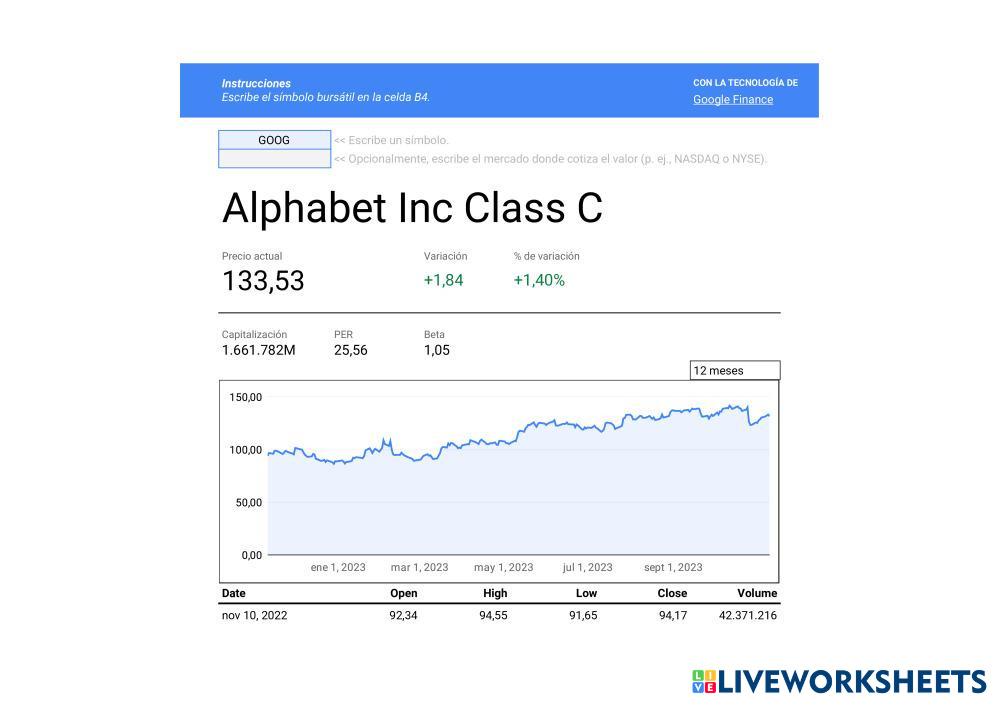The height and width of the screenshot is (706, 999).
Task: Click the High column header
Action: (495, 593)
